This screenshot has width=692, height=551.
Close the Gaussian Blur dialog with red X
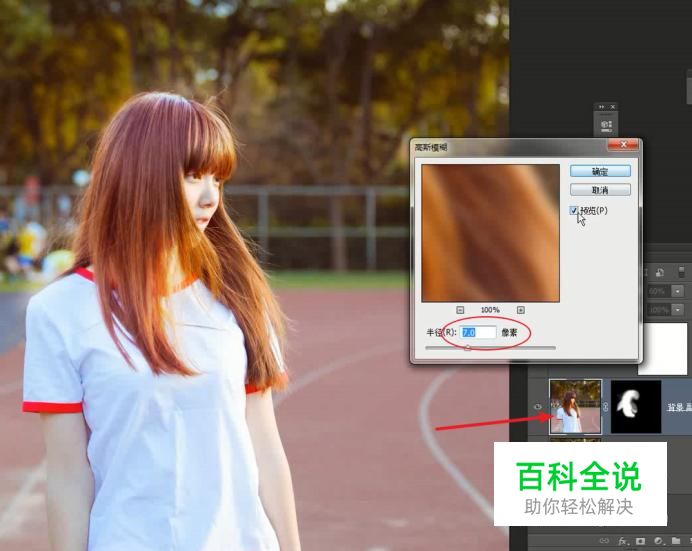(x=623, y=145)
